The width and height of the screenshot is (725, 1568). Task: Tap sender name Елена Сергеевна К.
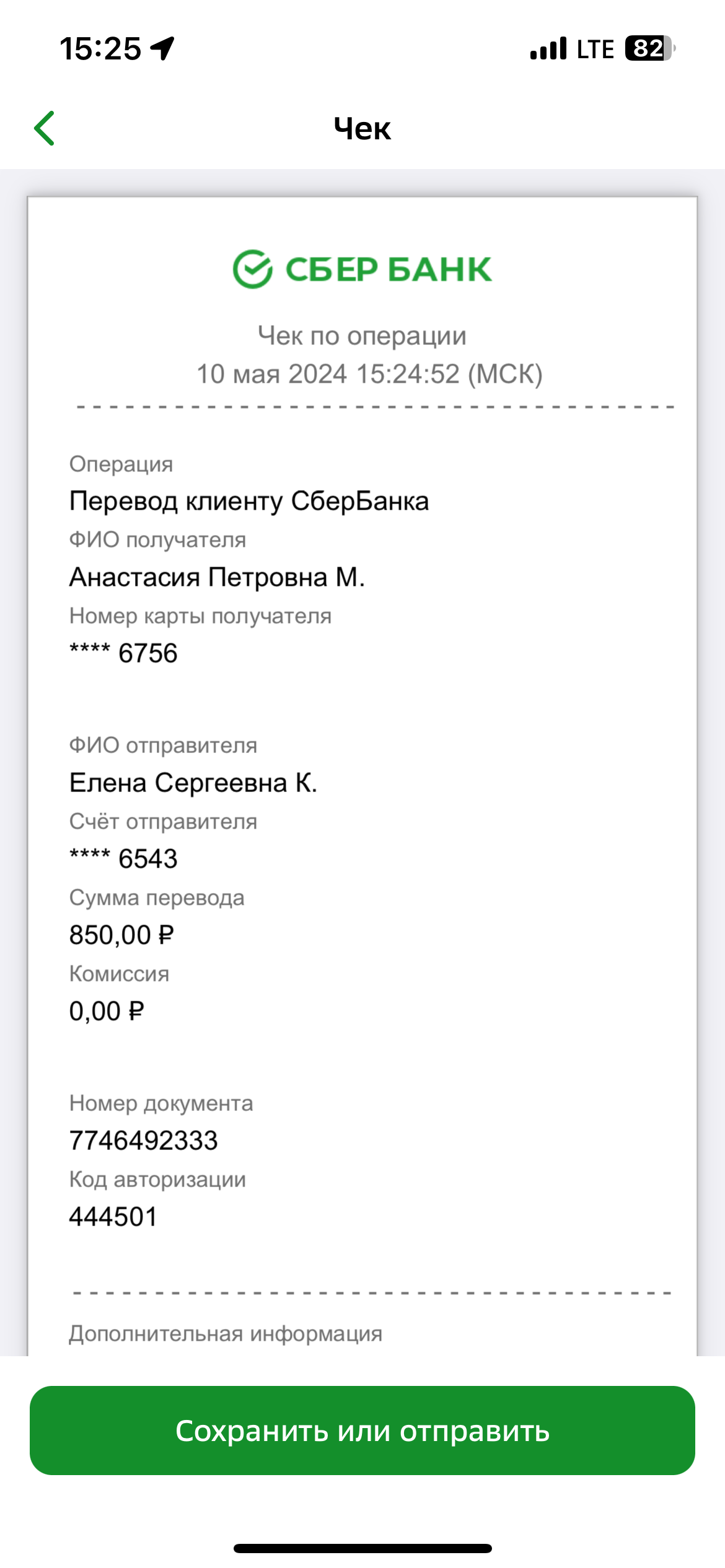click(x=193, y=783)
